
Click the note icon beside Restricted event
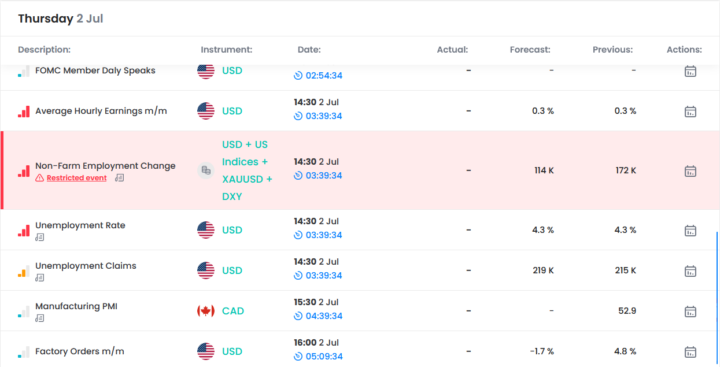point(119,178)
